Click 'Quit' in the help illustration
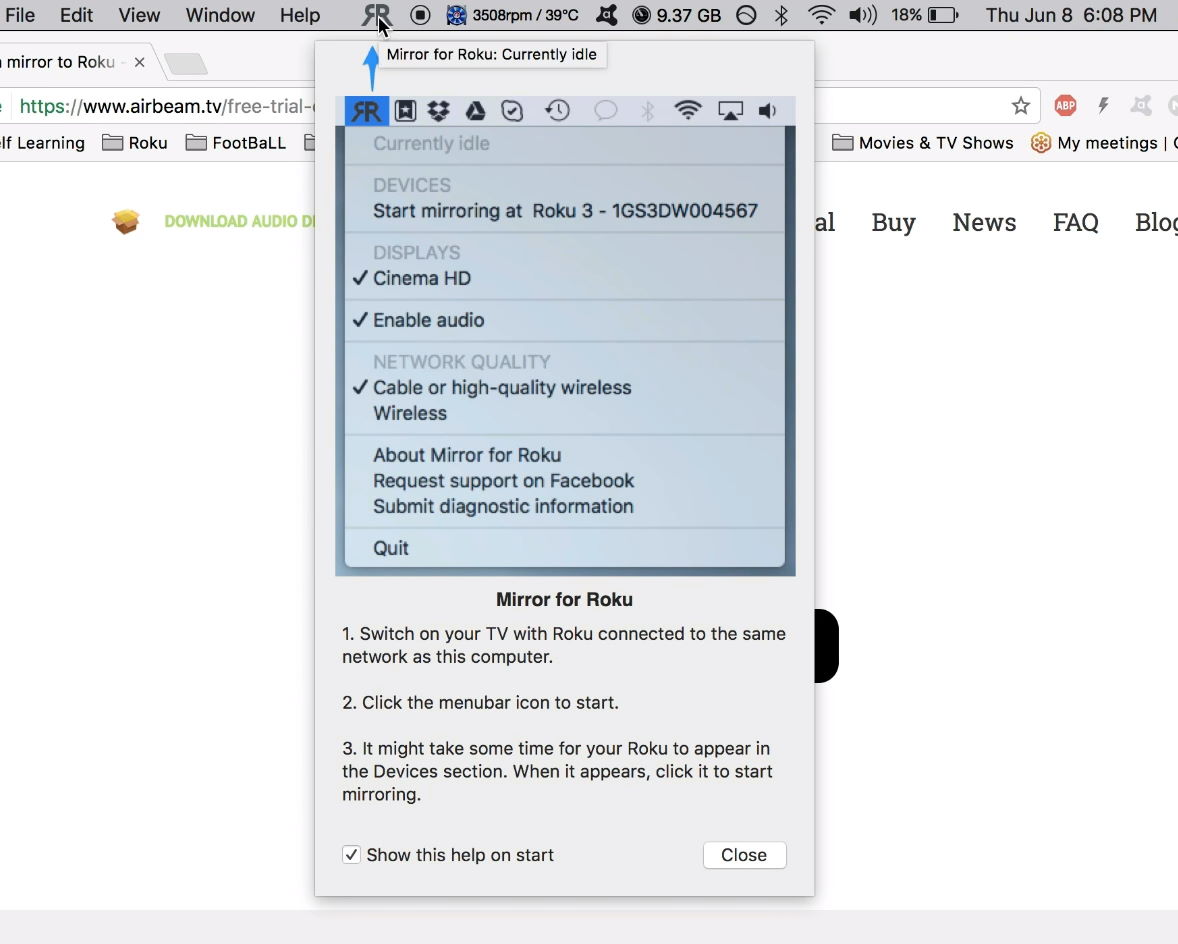Screen dimensions: 1178x944 click(x=391, y=548)
